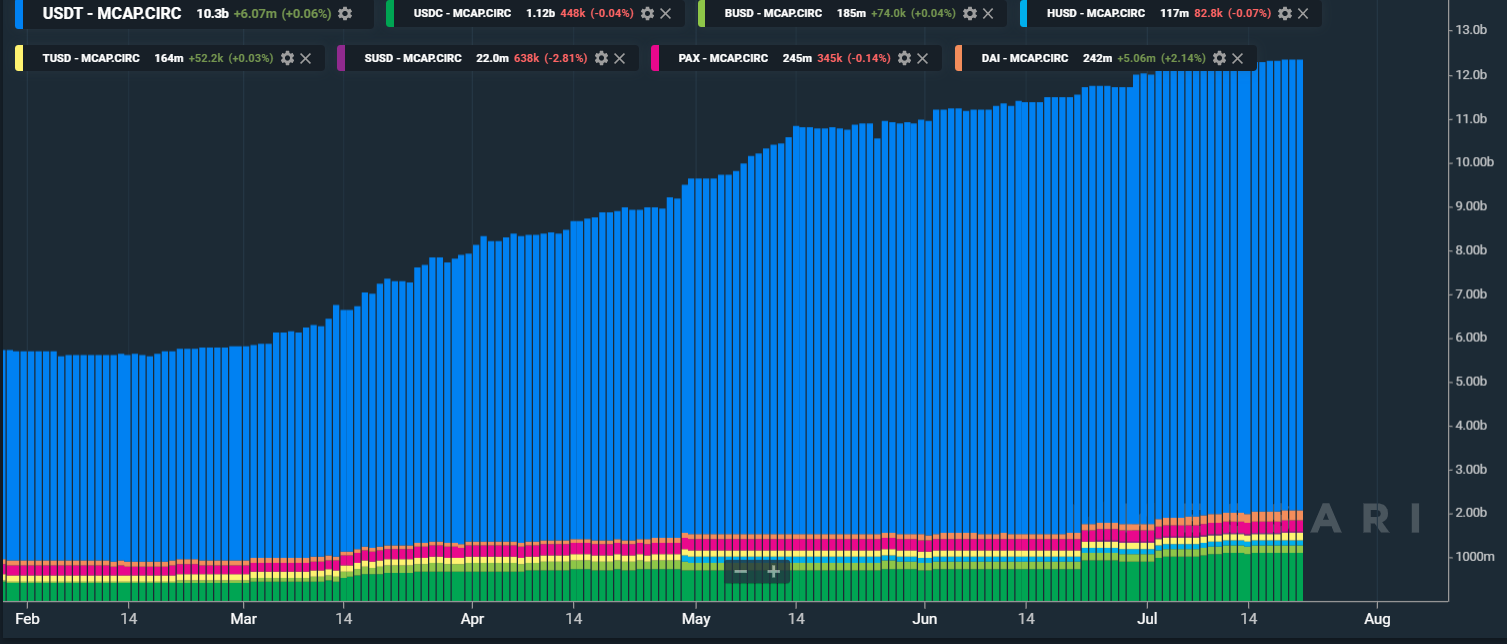Remove DAI series from the chart
Image resolution: width=1507 pixels, height=644 pixels.
(x=1239, y=58)
